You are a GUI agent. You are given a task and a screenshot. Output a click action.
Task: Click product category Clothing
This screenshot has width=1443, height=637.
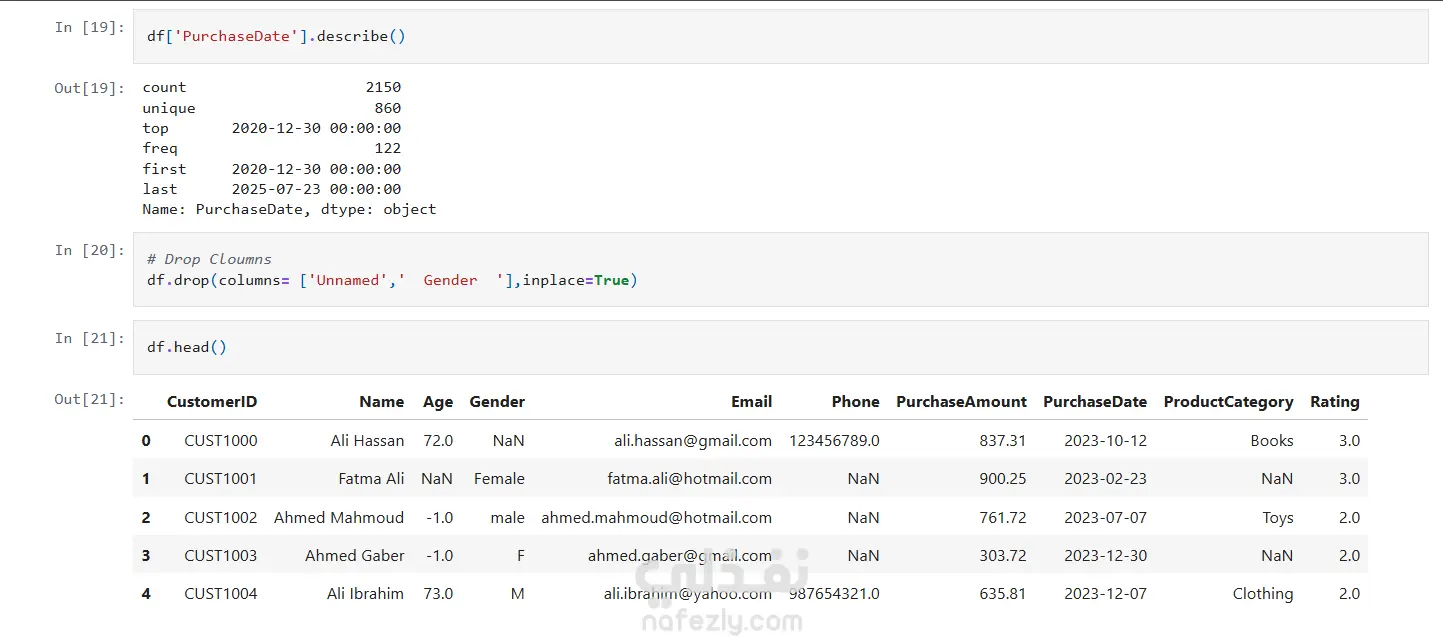[x=1263, y=594]
